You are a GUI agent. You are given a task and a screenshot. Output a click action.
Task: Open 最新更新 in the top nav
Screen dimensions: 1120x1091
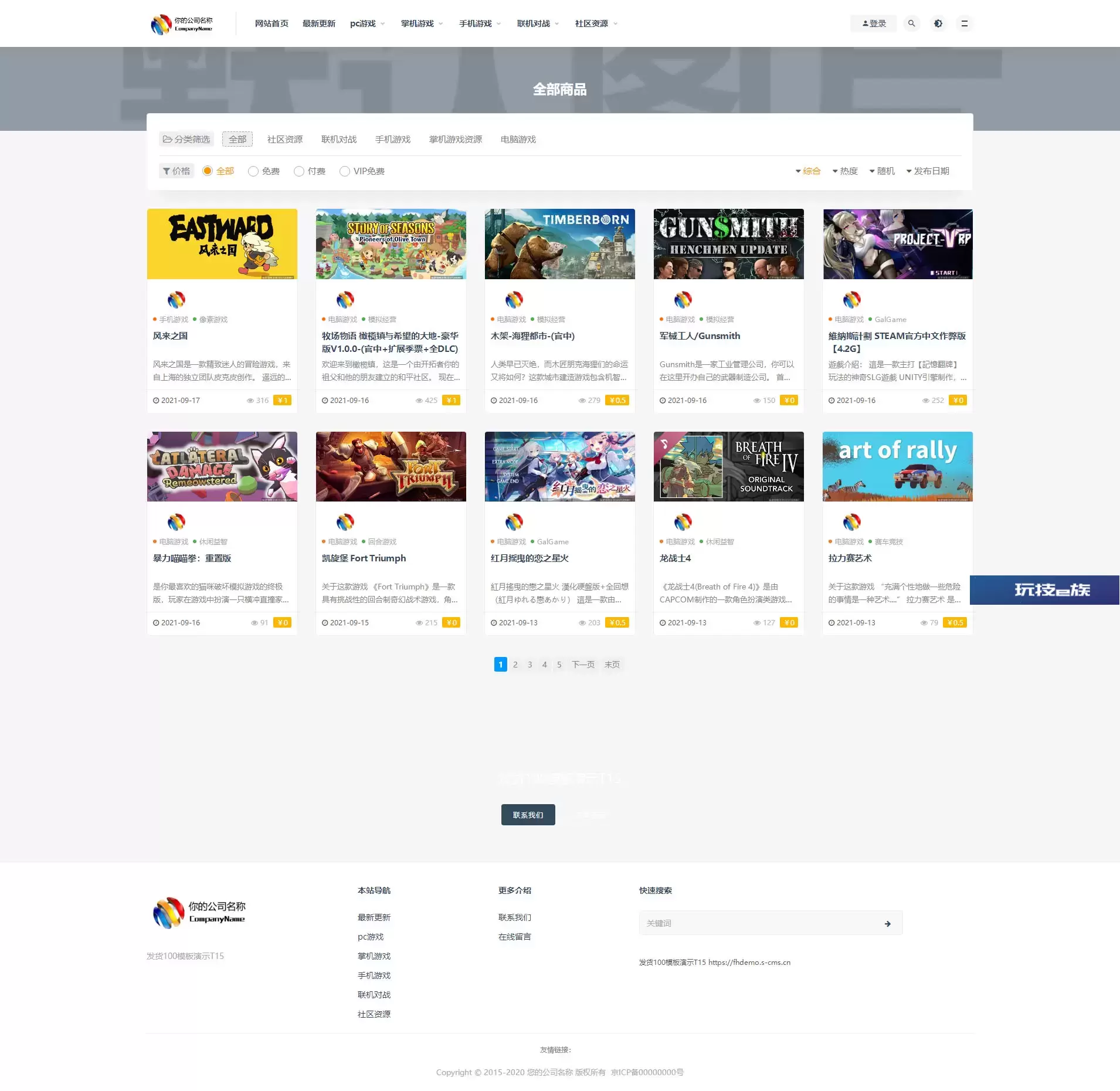(x=319, y=23)
